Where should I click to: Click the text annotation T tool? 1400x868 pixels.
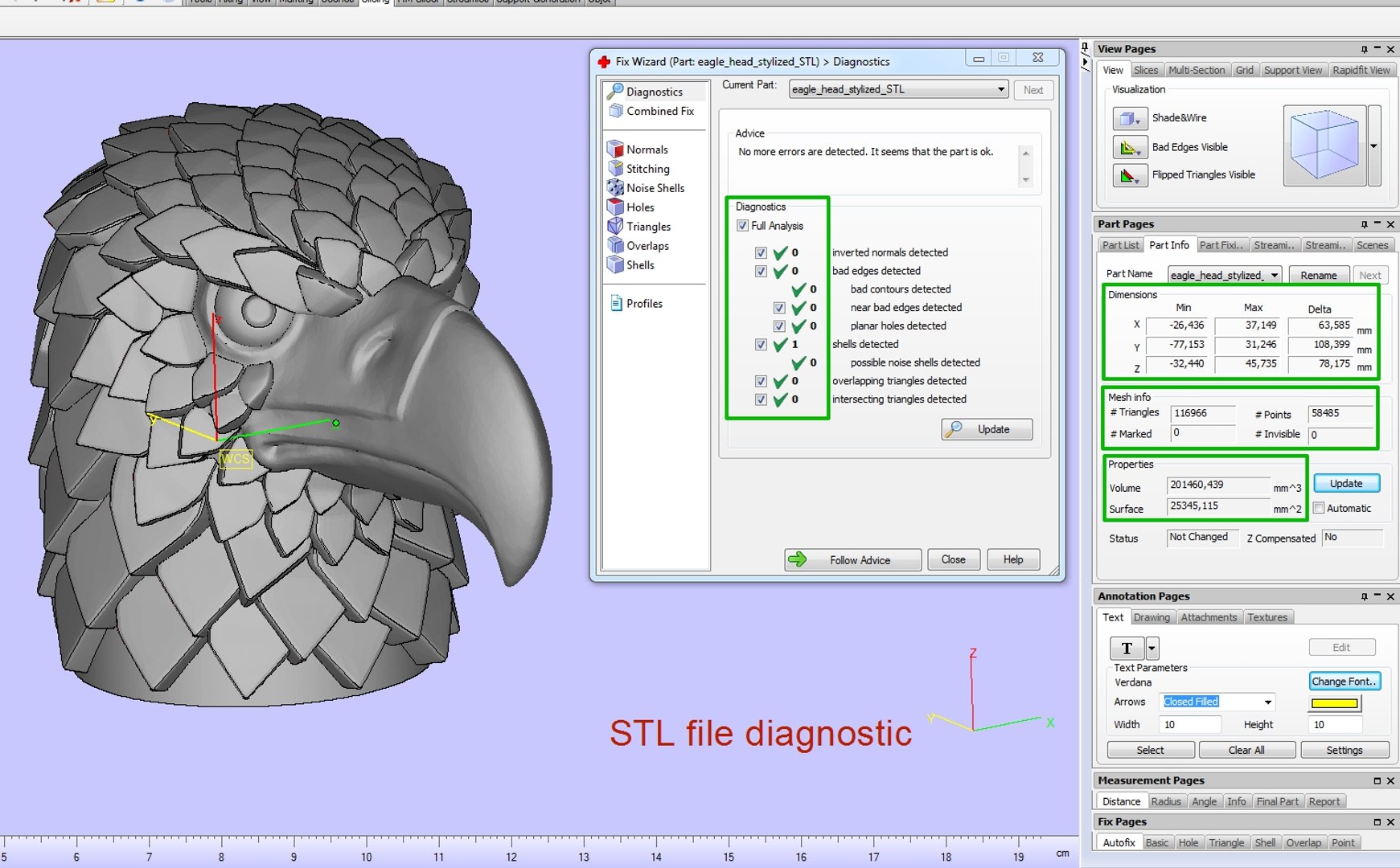click(1127, 648)
